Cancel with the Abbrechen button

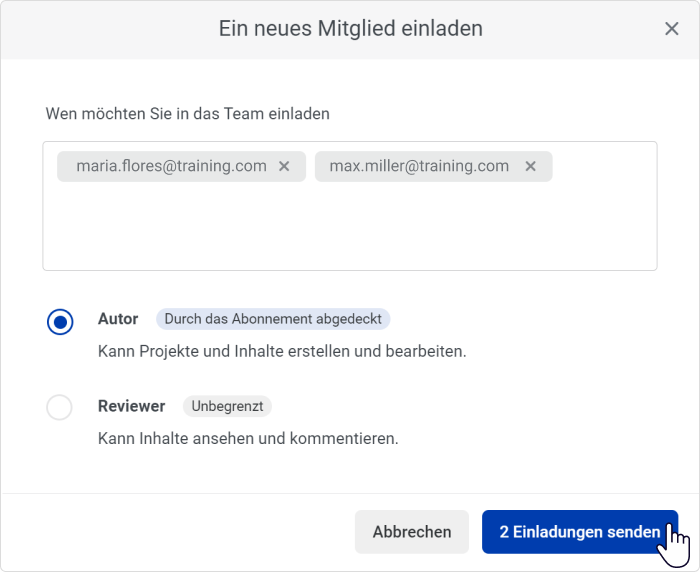tap(412, 532)
